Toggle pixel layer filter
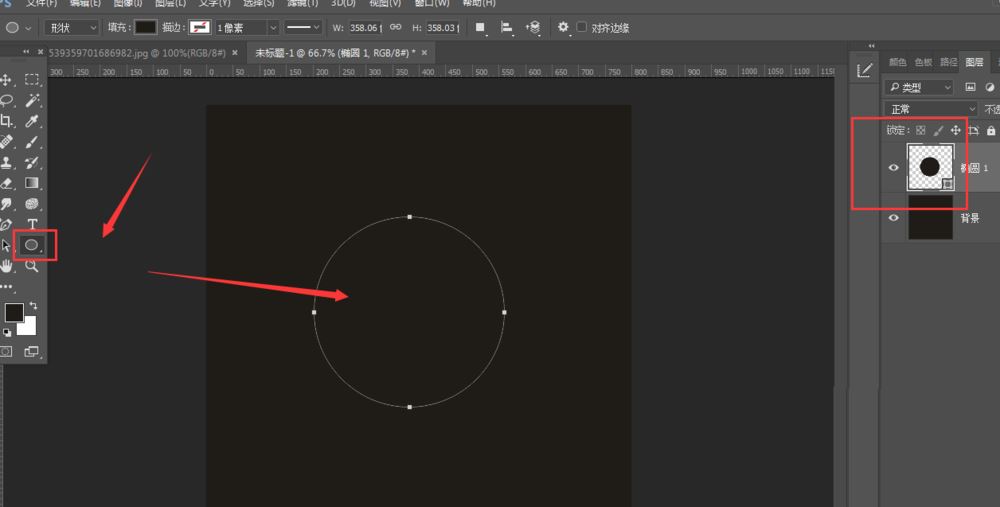 click(971, 87)
